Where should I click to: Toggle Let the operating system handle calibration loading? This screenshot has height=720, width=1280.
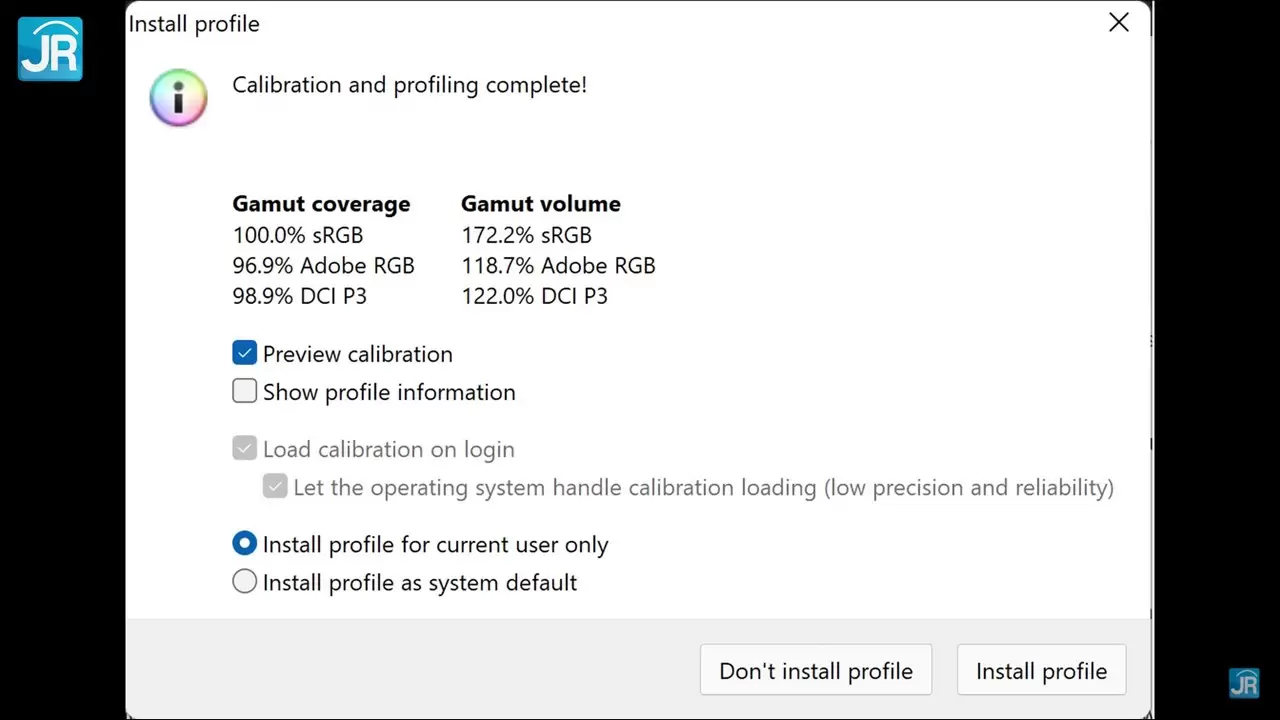point(275,486)
